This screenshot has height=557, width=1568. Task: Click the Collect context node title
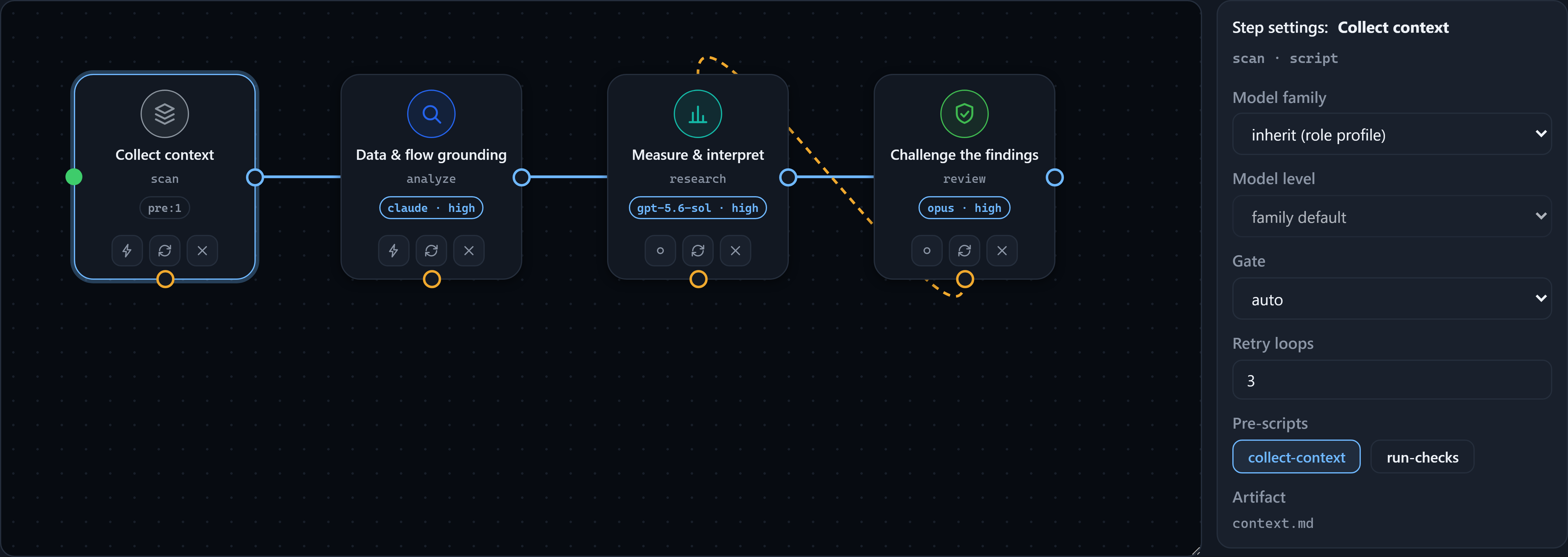click(x=164, y=155)
